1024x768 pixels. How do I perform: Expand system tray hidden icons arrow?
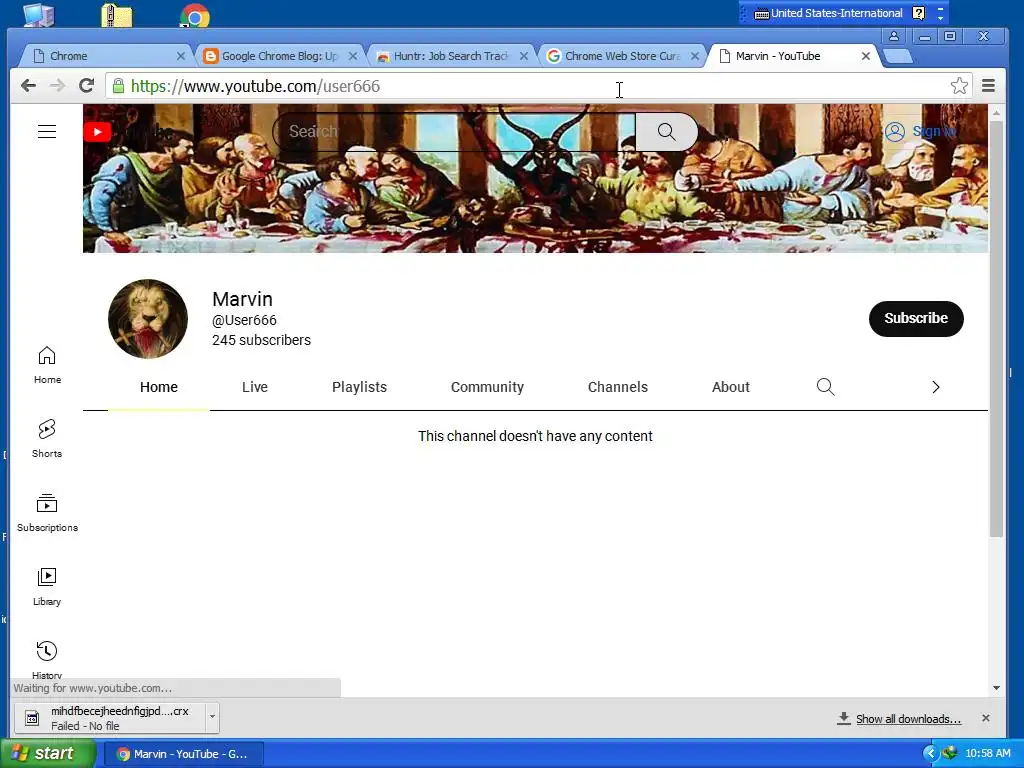coord(930,754)
